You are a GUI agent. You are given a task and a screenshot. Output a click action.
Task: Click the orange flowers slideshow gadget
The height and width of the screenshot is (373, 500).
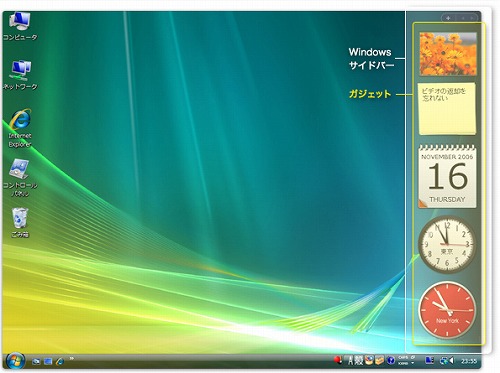pos(448,54)
